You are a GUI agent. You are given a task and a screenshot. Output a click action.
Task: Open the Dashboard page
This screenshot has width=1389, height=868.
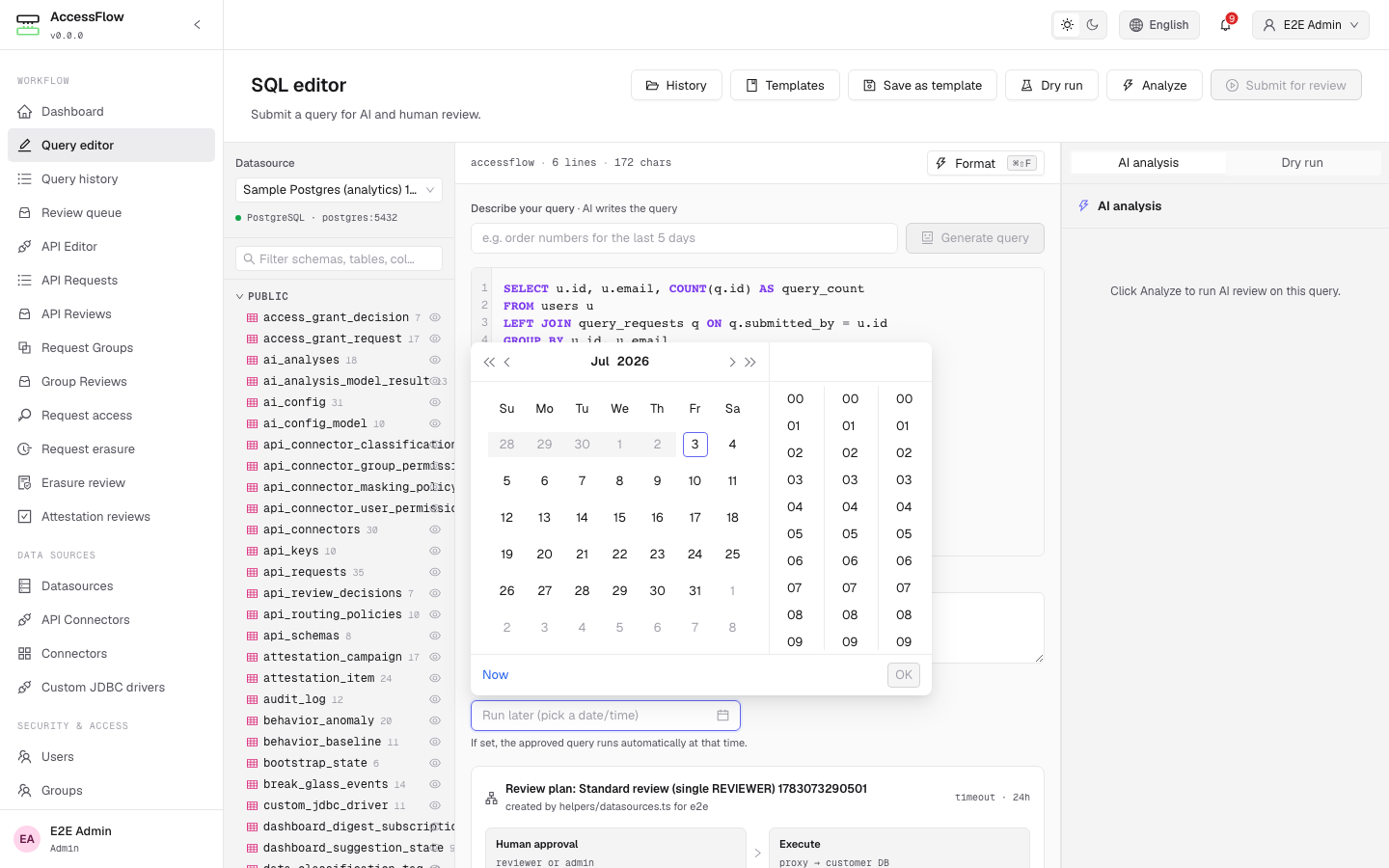pos(111,111)
